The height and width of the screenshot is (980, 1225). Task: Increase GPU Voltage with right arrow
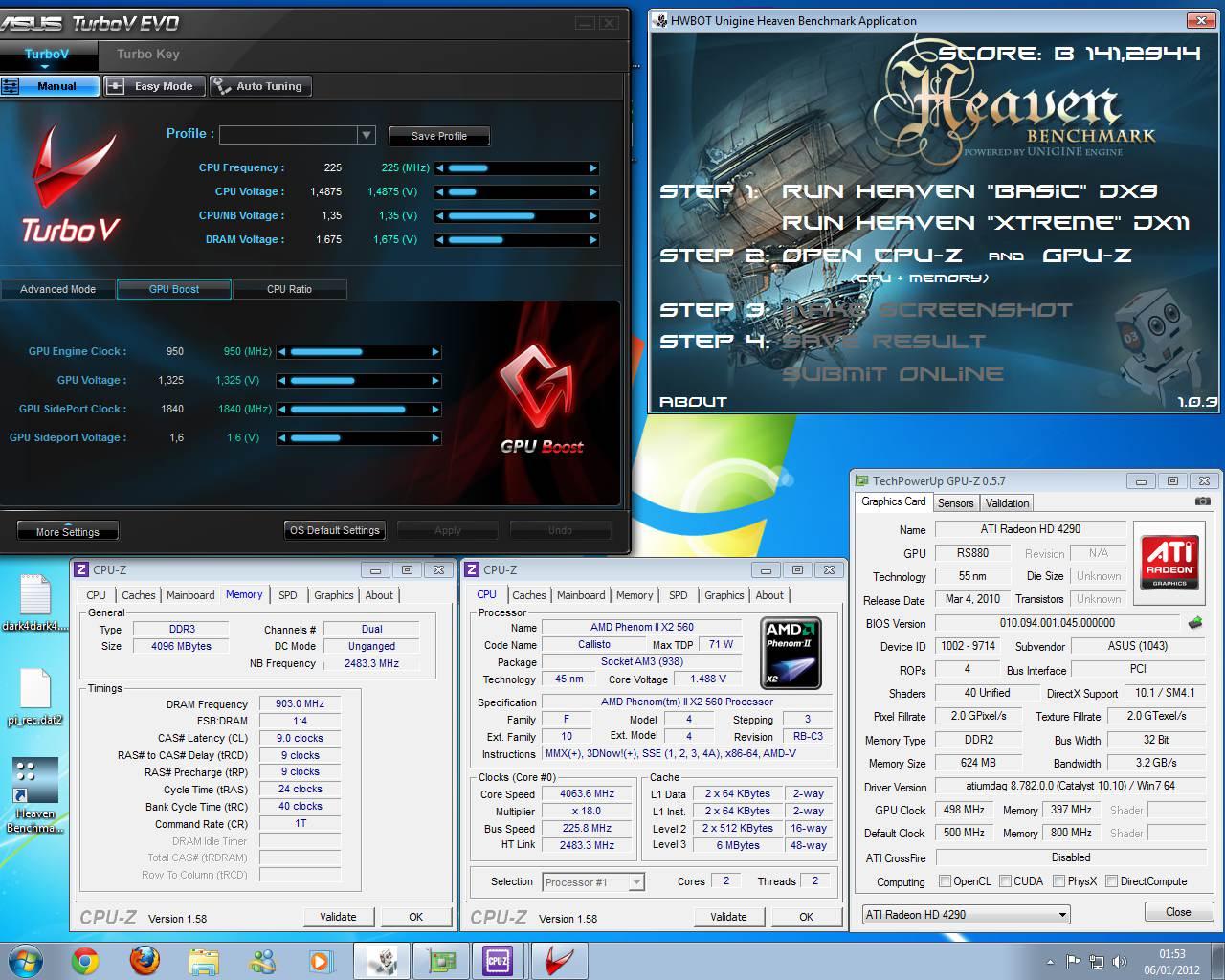tap(435, 381)
